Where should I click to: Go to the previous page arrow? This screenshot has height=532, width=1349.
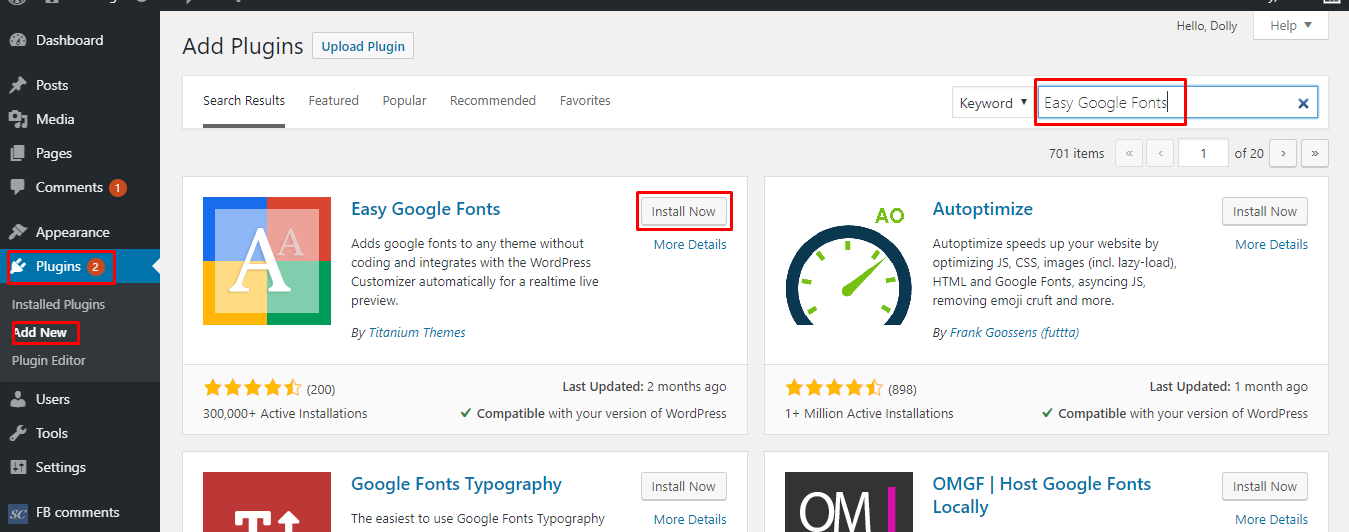click(1160, 153)
